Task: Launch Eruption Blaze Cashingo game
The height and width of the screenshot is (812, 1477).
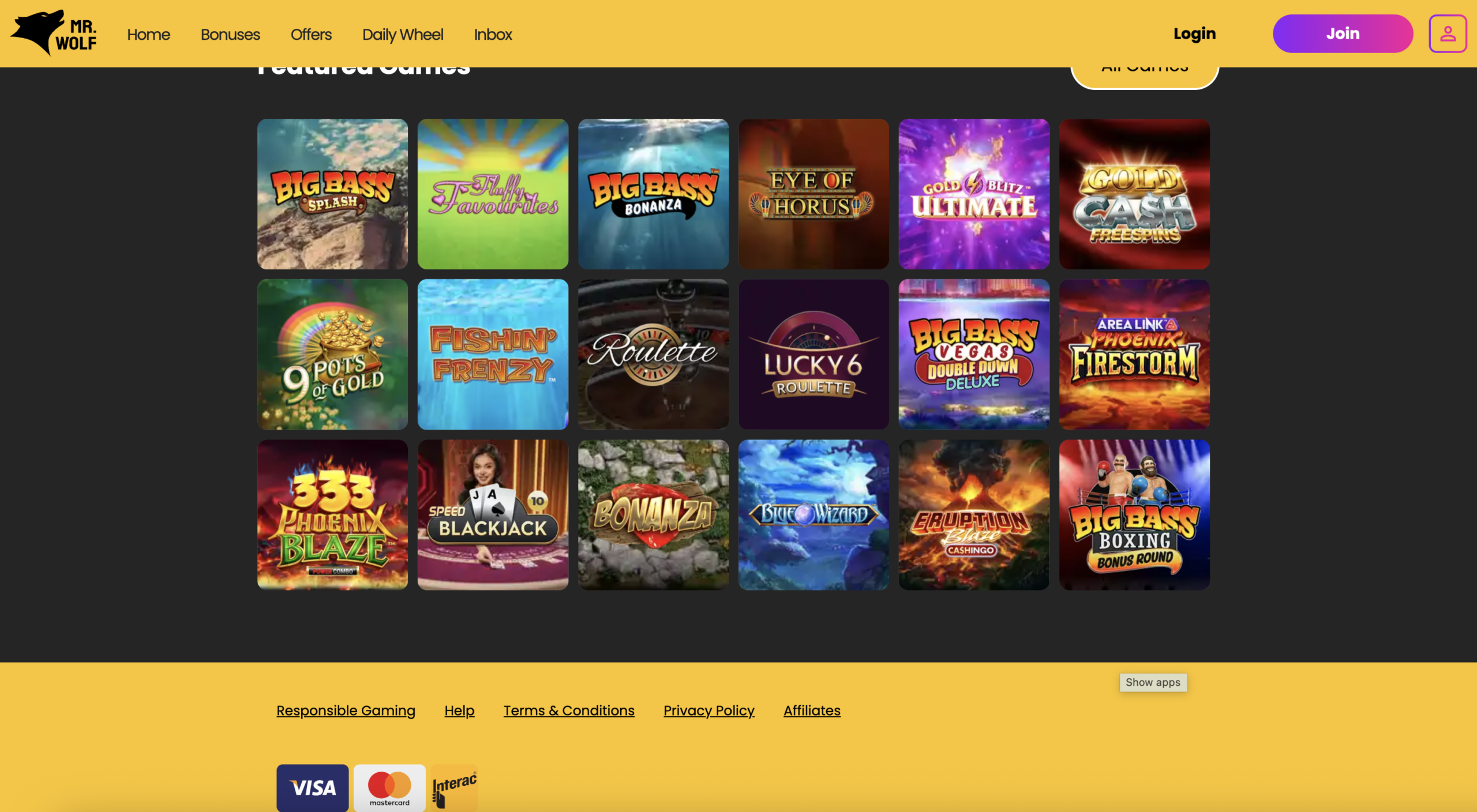Action: click(x=974, y=514)
